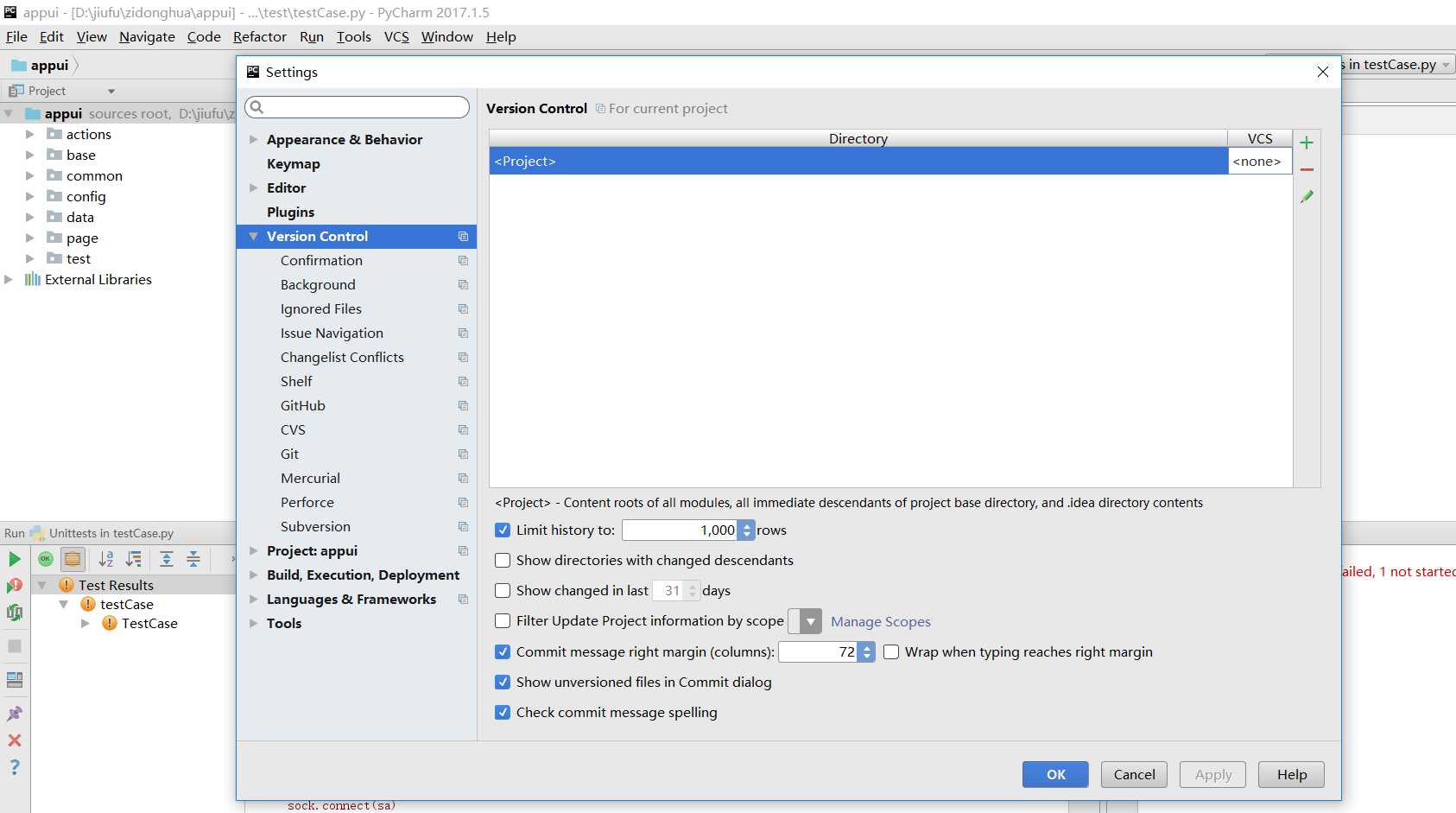The width and height of the screenshot is (1456, 813).
Task: Click the Collapse All icon in test toolbar
Action: click(193, 559)
